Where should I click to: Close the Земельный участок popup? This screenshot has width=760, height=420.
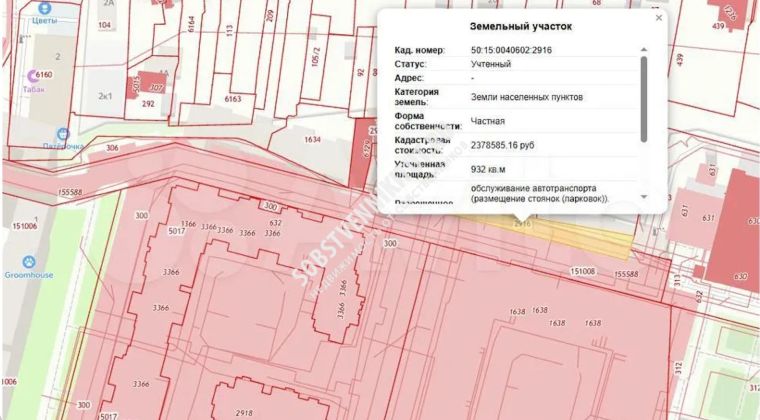[658, 18]
